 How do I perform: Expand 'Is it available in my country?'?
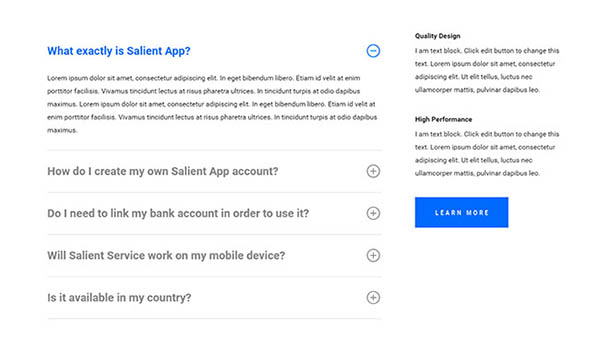coord(119,297)
